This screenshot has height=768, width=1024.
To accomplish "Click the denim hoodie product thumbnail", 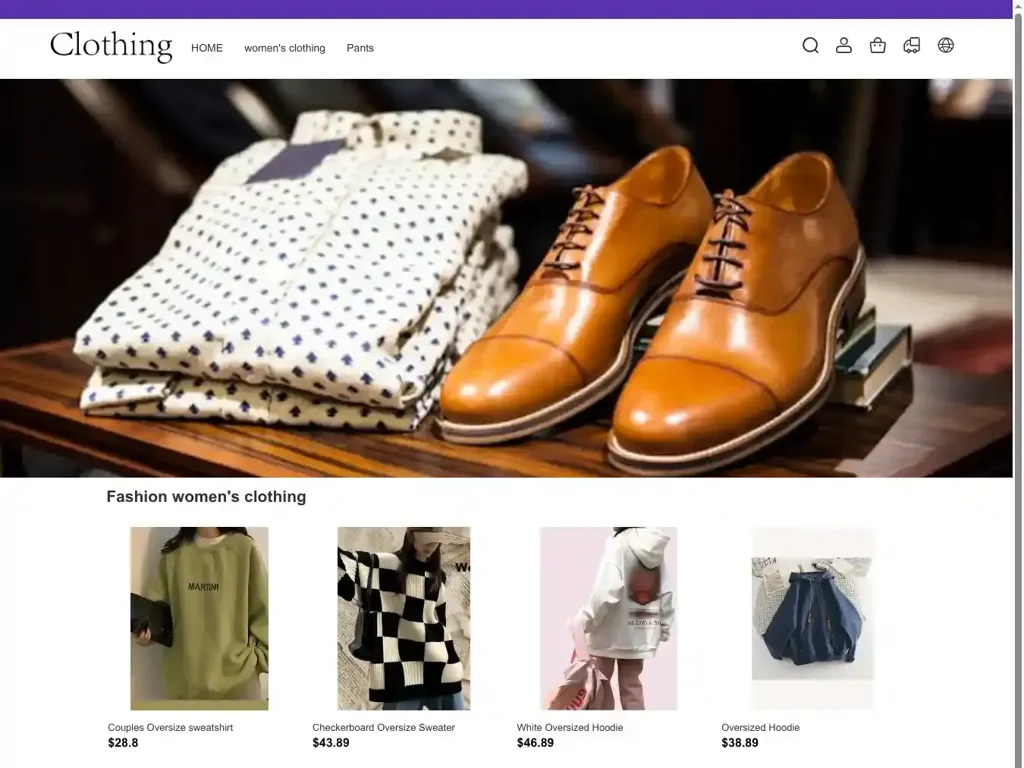I will (812, 618).
